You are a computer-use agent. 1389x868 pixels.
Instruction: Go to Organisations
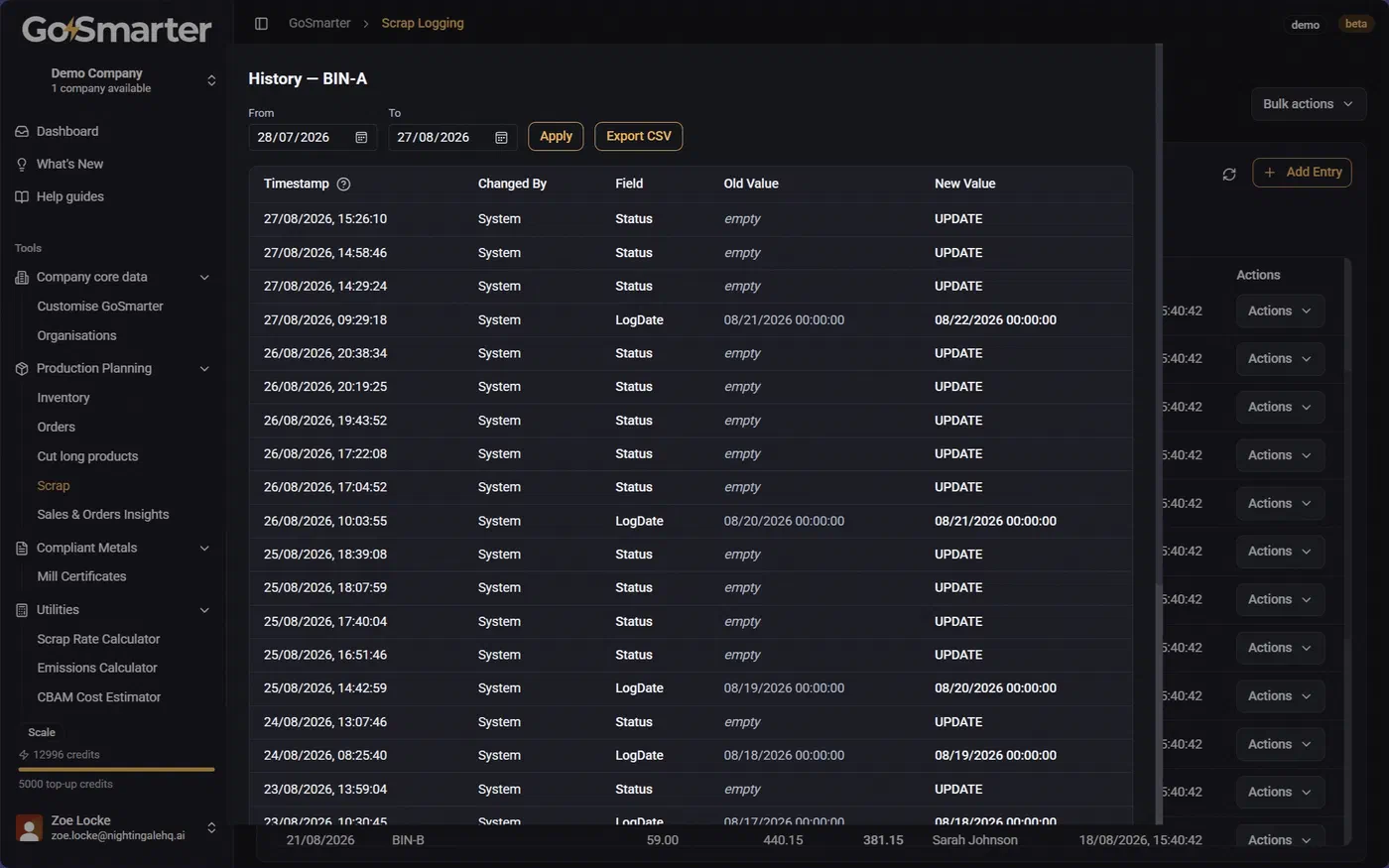click(x=76, y=335)
